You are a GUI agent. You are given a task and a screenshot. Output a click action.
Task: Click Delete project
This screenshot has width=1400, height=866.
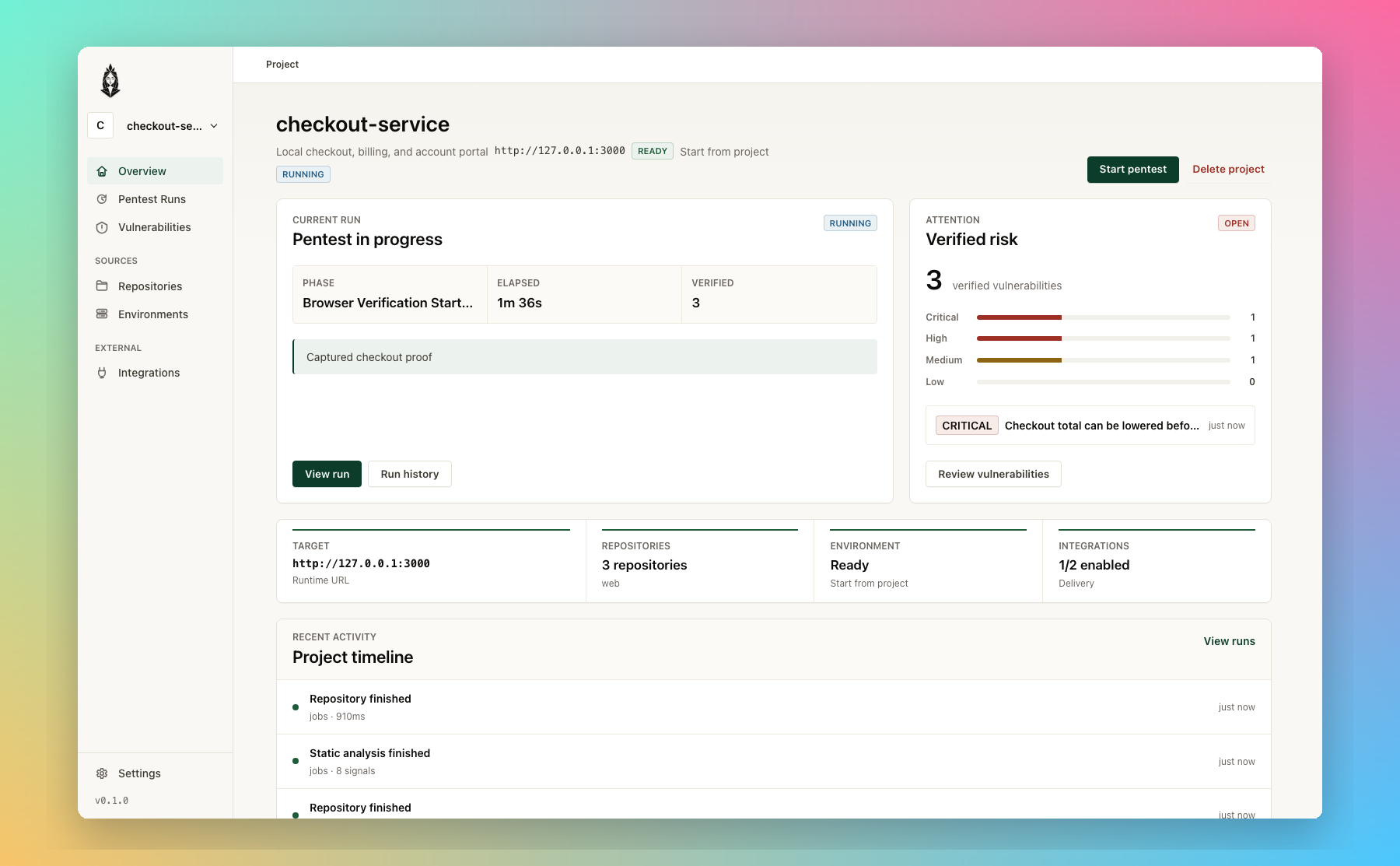pos(1228,170)
